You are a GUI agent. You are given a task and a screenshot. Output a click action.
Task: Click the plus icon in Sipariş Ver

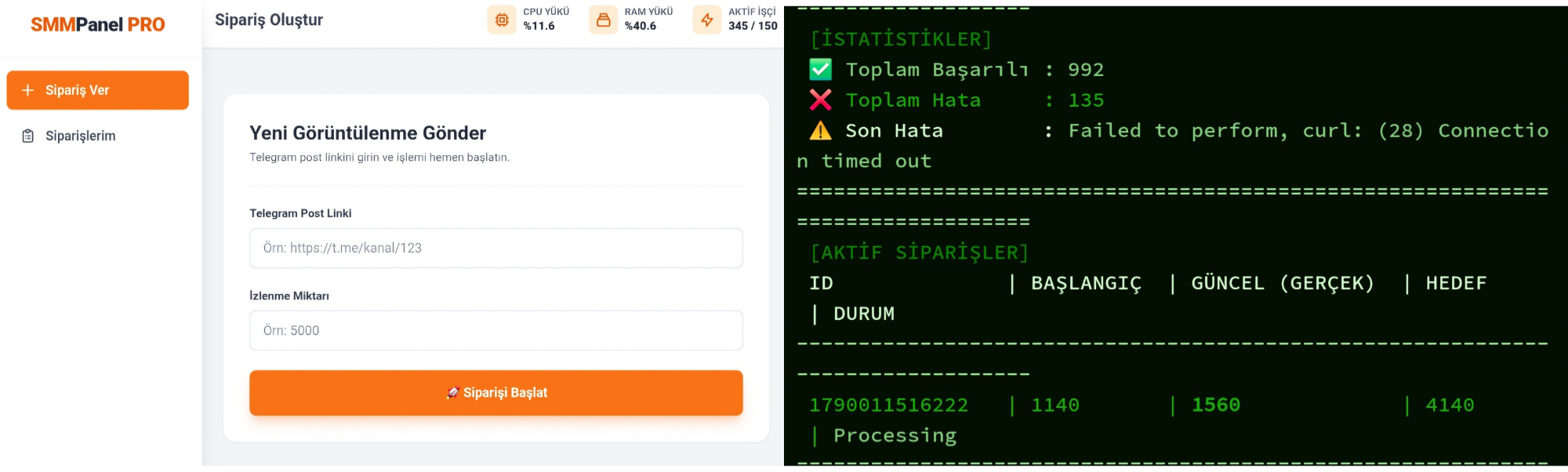(x=27, y=90)
